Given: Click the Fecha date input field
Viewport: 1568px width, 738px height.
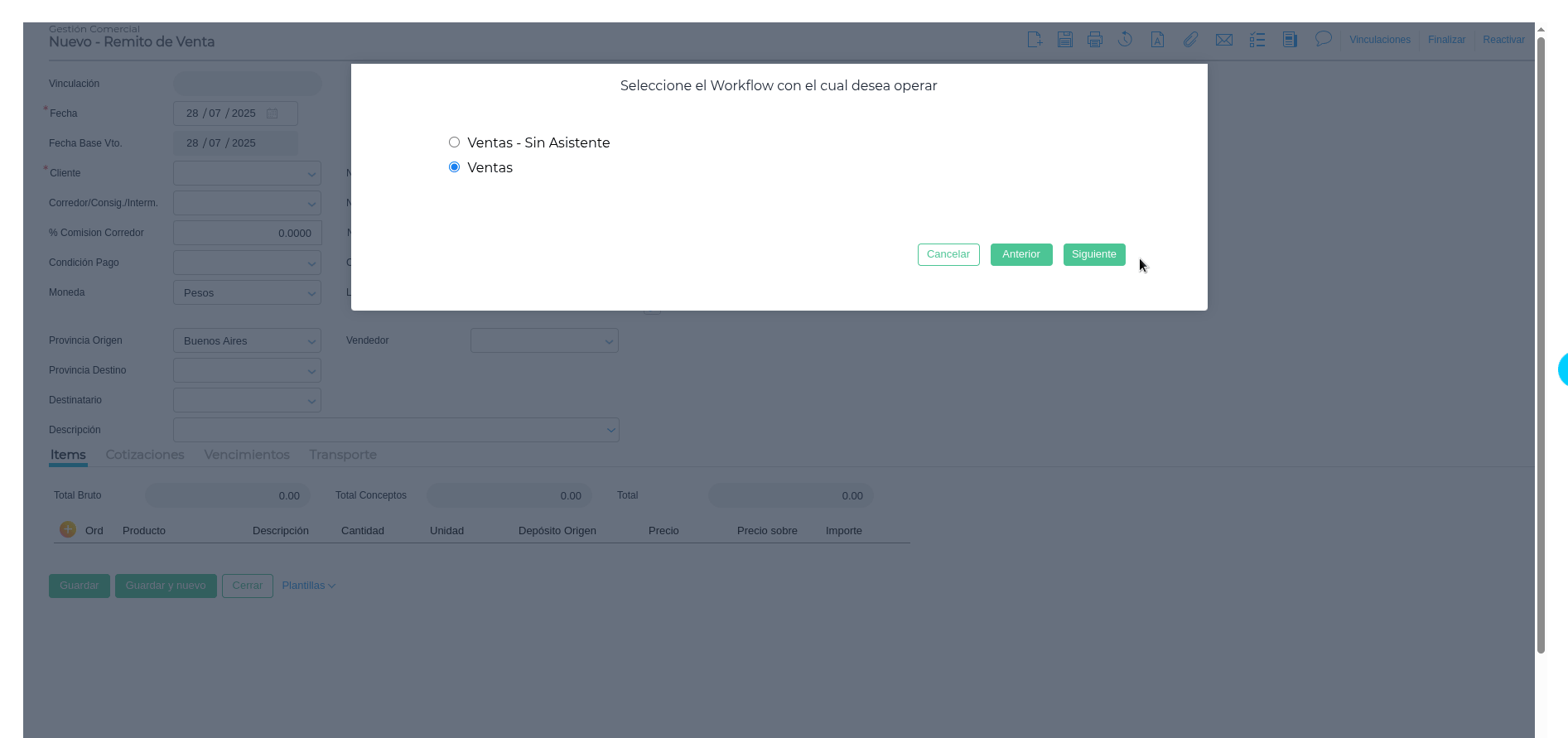Looking at the screenshot, I should [235, 113].
